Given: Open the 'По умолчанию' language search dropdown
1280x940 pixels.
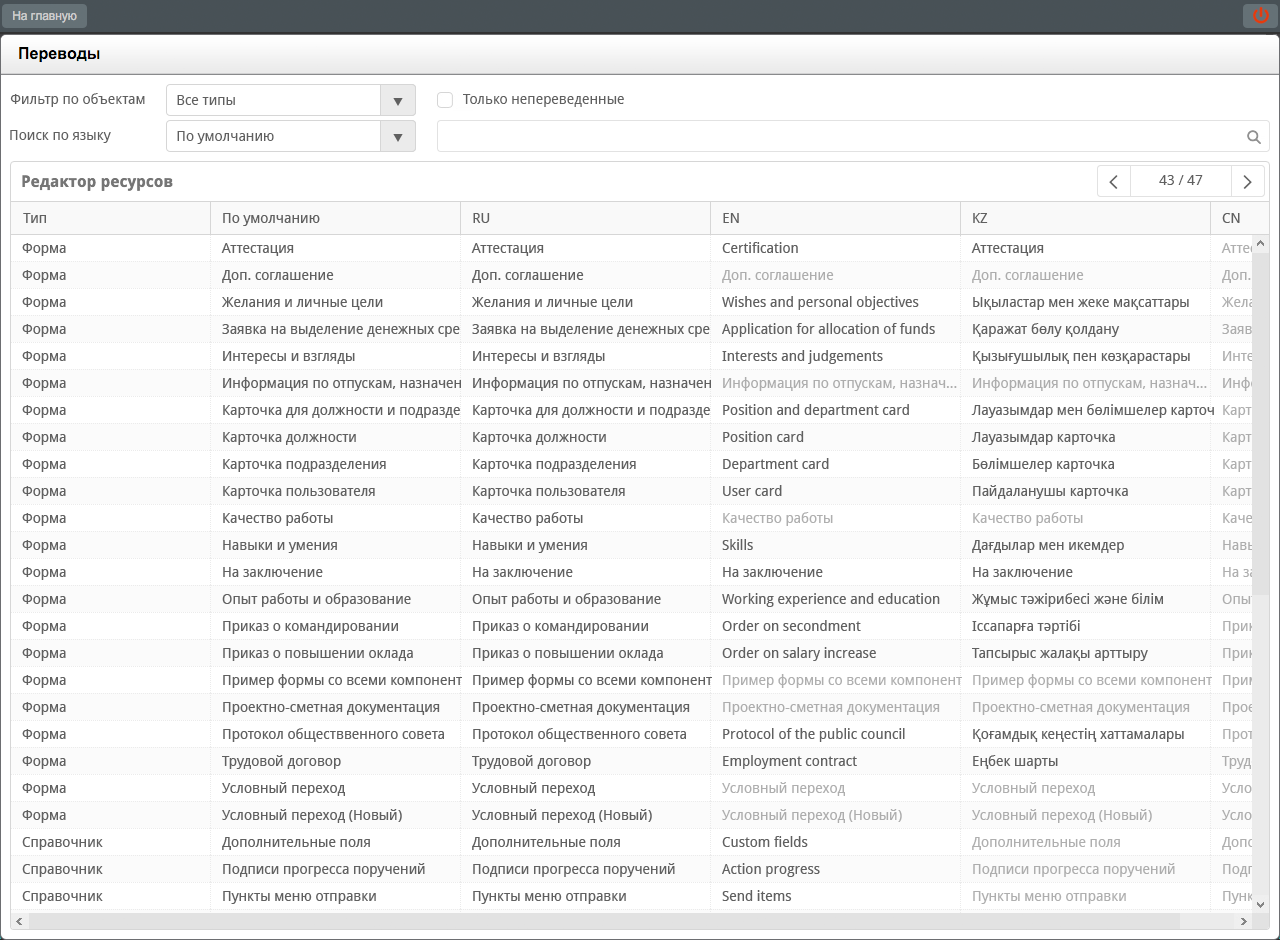Looking at the screenshot, I should [291, 136].
